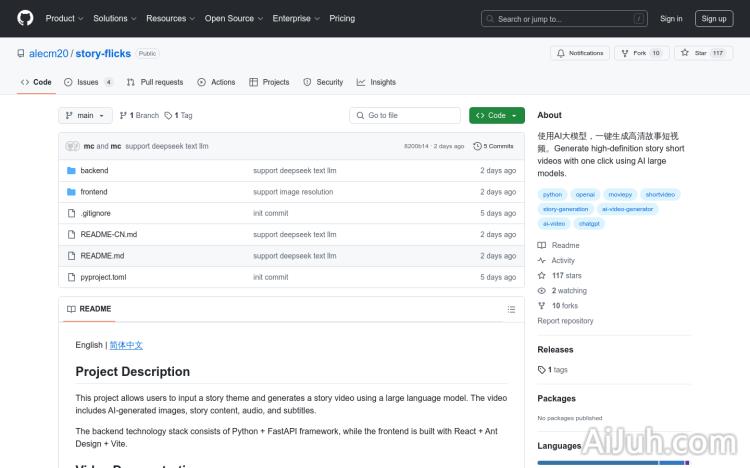Open the frontend folder

(94, 192)
